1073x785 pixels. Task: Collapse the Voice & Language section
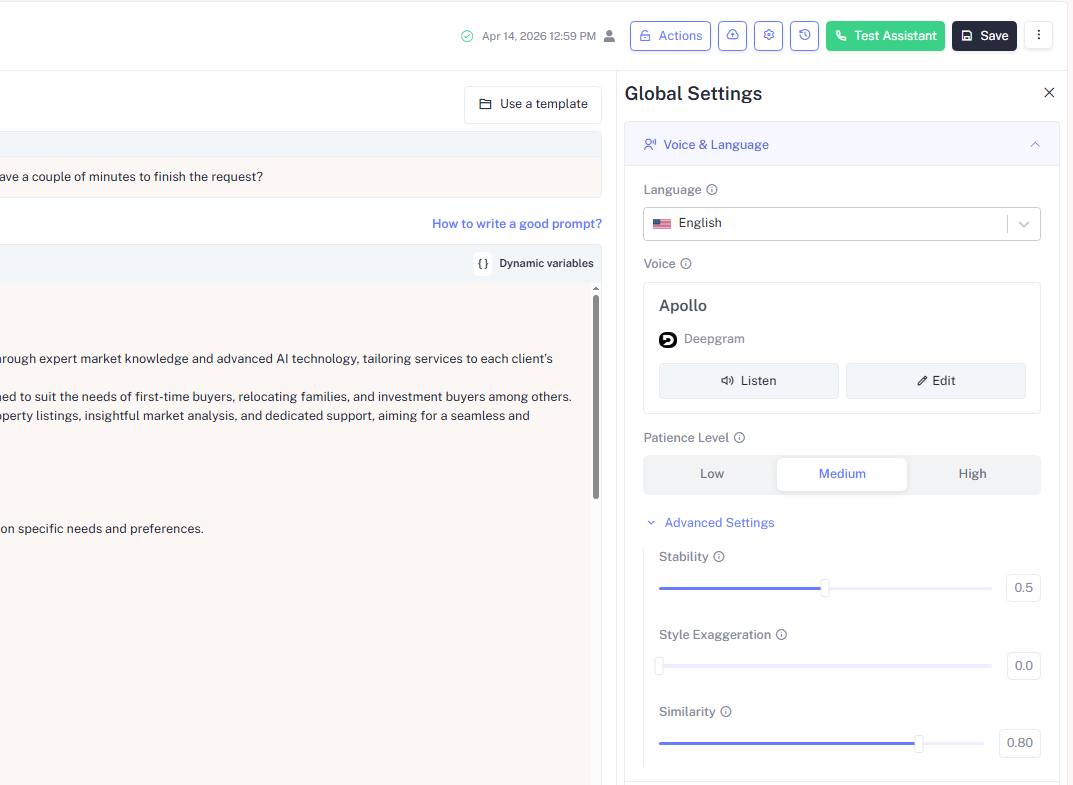click(1035, 145)
